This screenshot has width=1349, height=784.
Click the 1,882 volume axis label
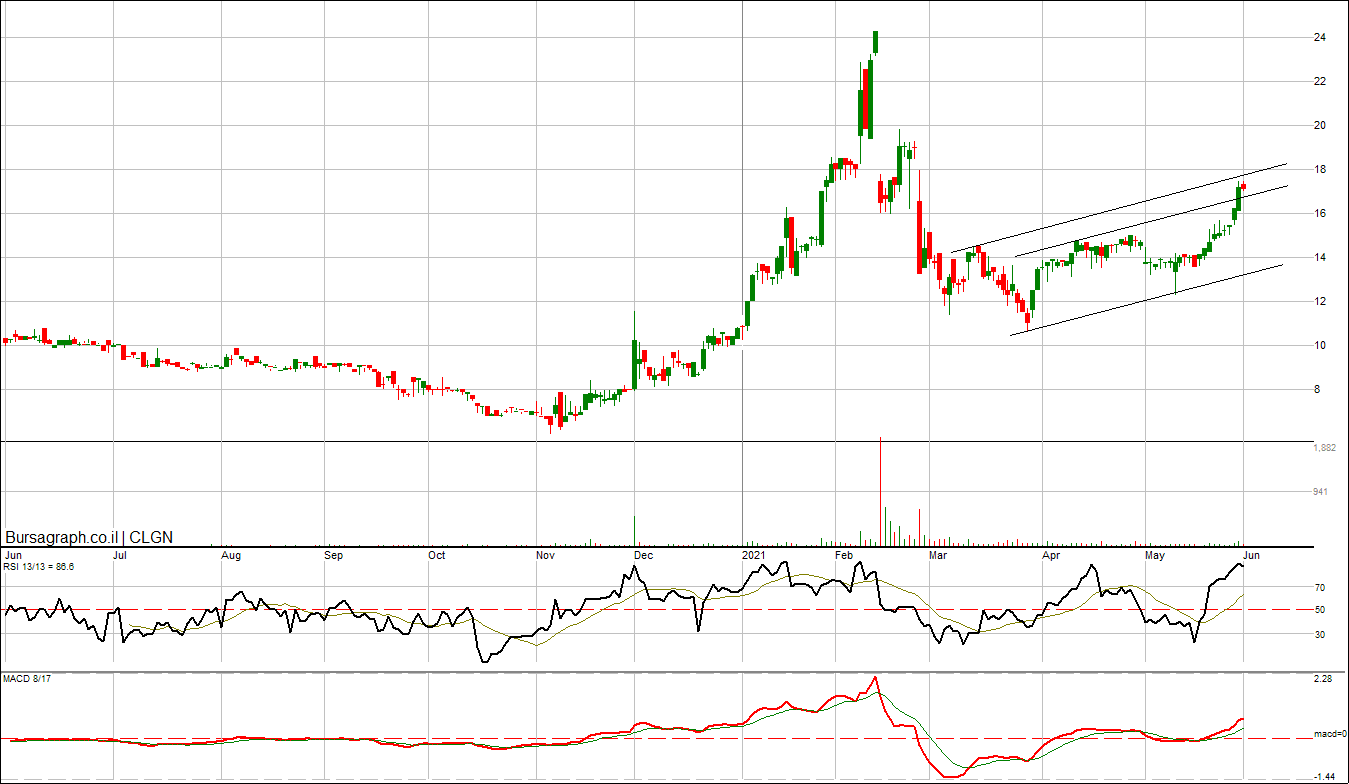(1324, 448)
